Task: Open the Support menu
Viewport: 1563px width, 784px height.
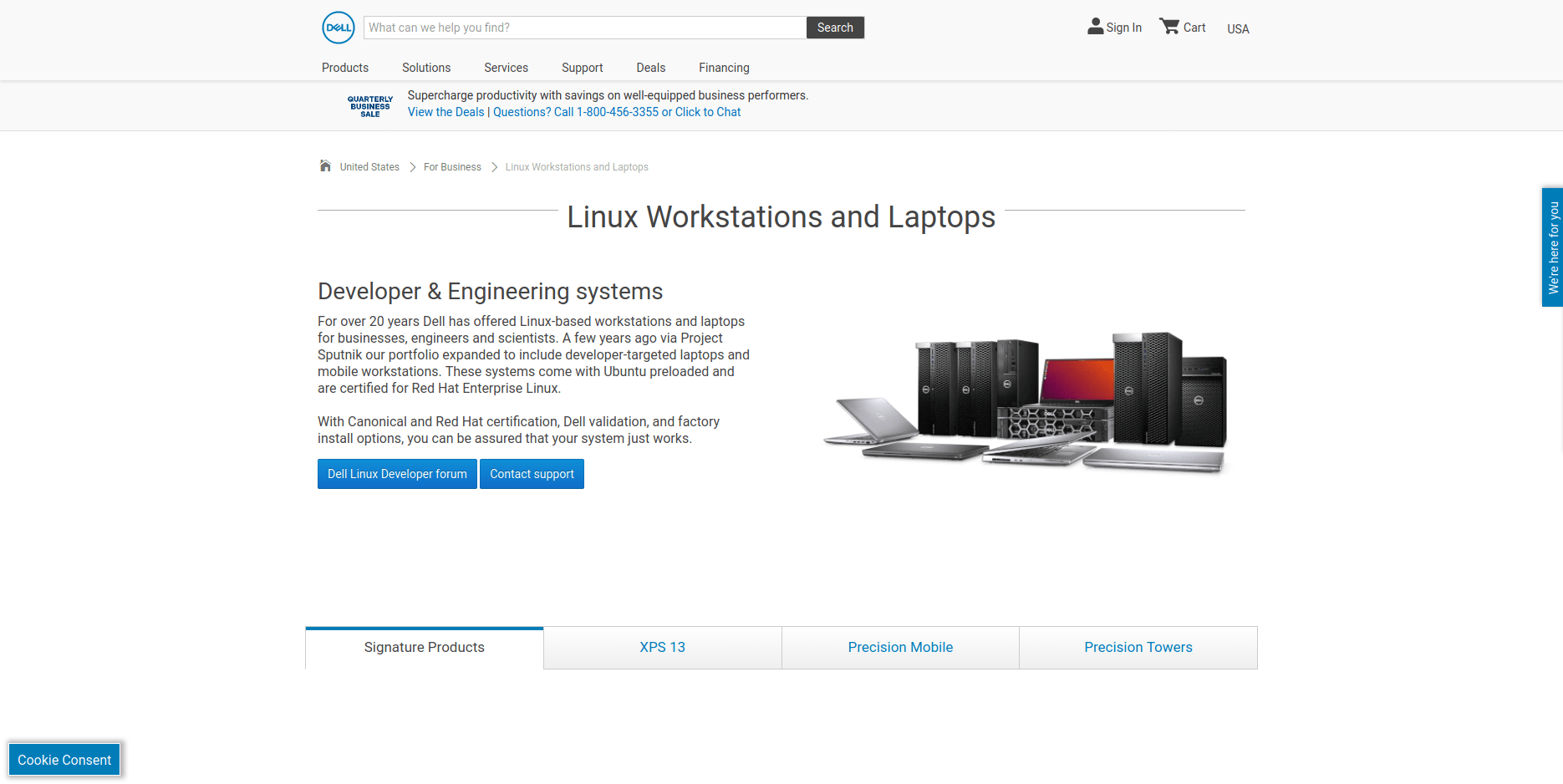Action: click(582, 68)
